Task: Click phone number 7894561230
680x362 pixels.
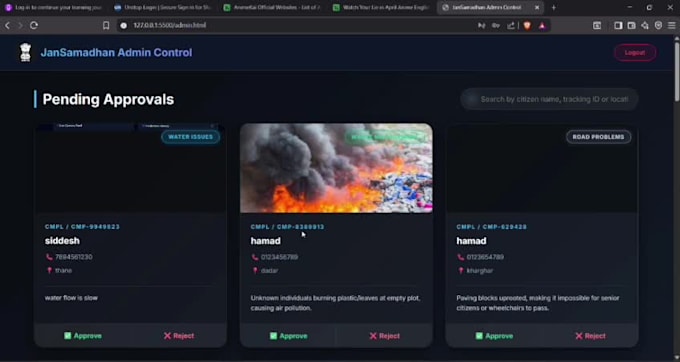Action: coord(74,257)
